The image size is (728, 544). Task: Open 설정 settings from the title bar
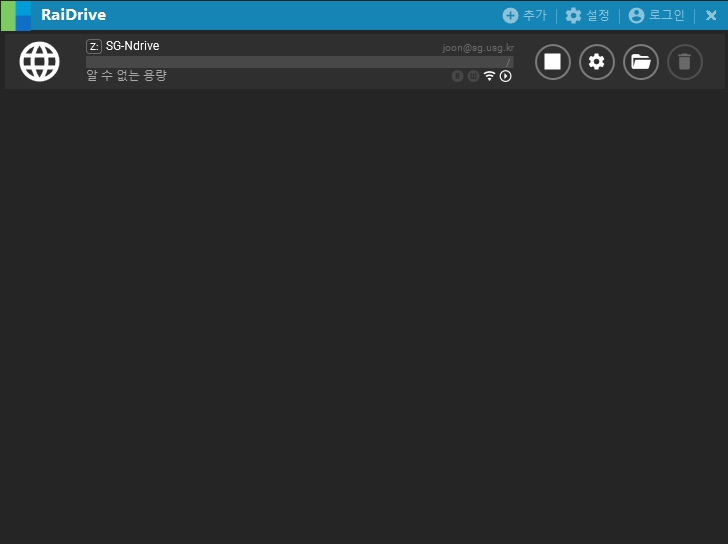coord(587,15)
